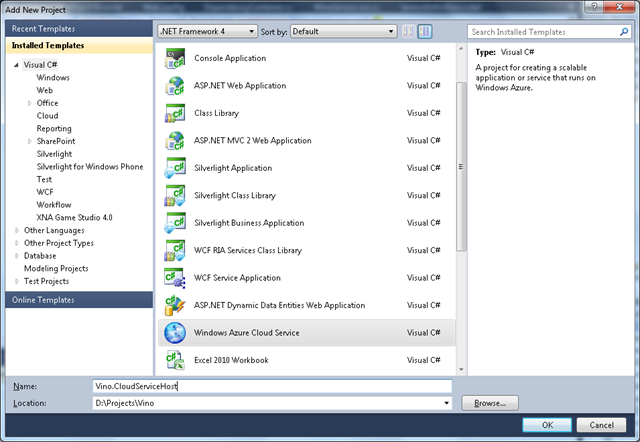The image size is (640, 442).
Task: Open the Location path dropdown arrow
Action: point(446,403)
